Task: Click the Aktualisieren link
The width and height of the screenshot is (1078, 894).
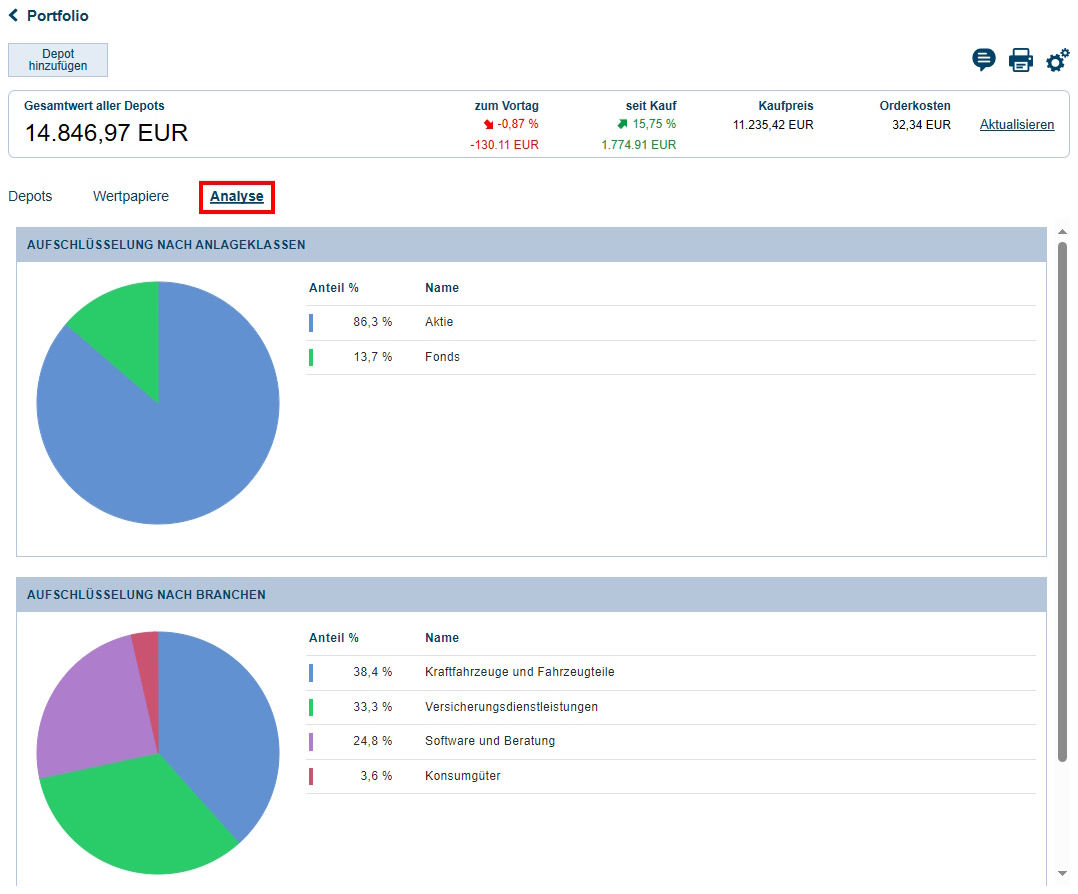Action: tap(1016, 125)
